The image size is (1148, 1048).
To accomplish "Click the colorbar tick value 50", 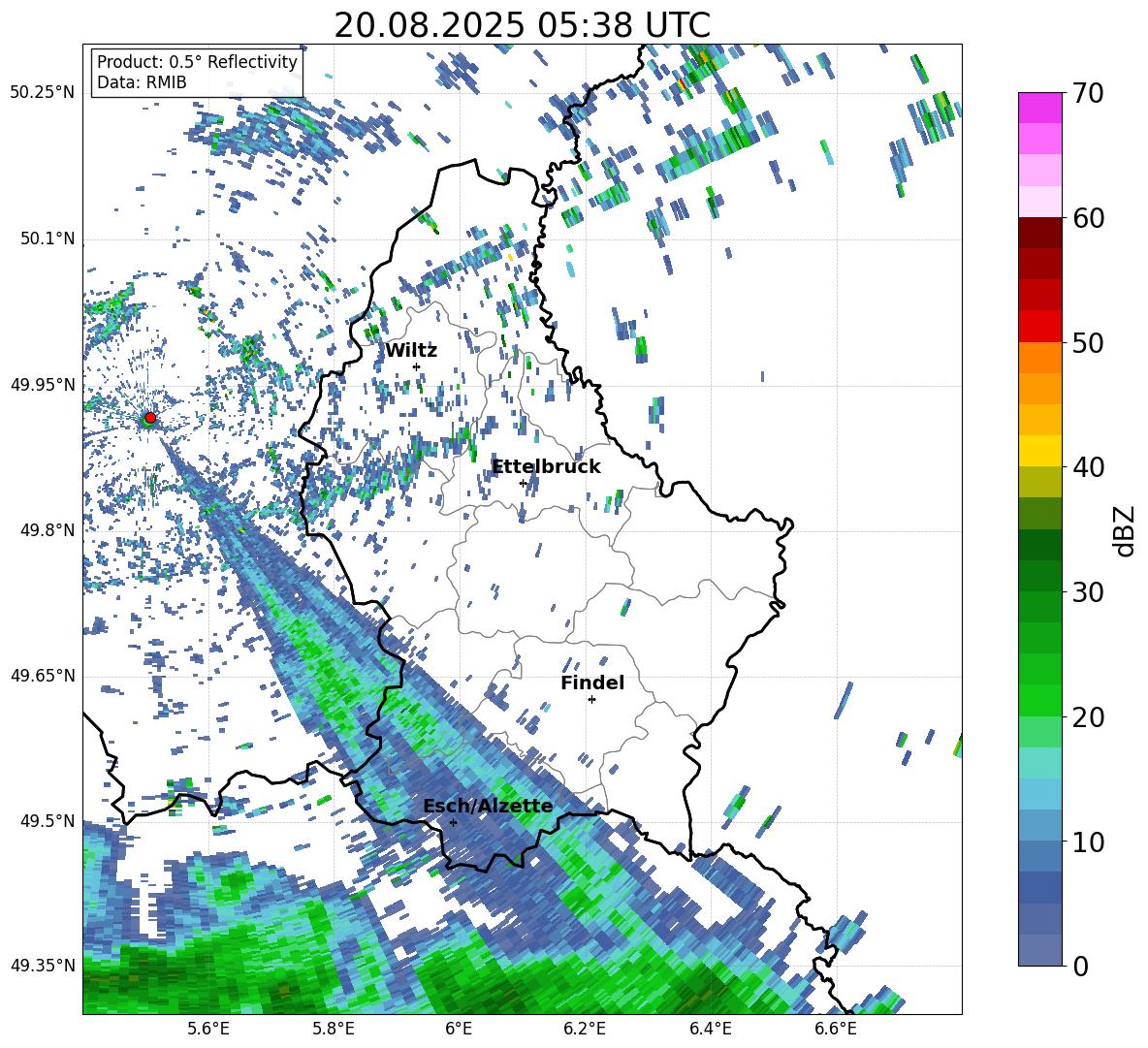I will tap(1088, 343).
